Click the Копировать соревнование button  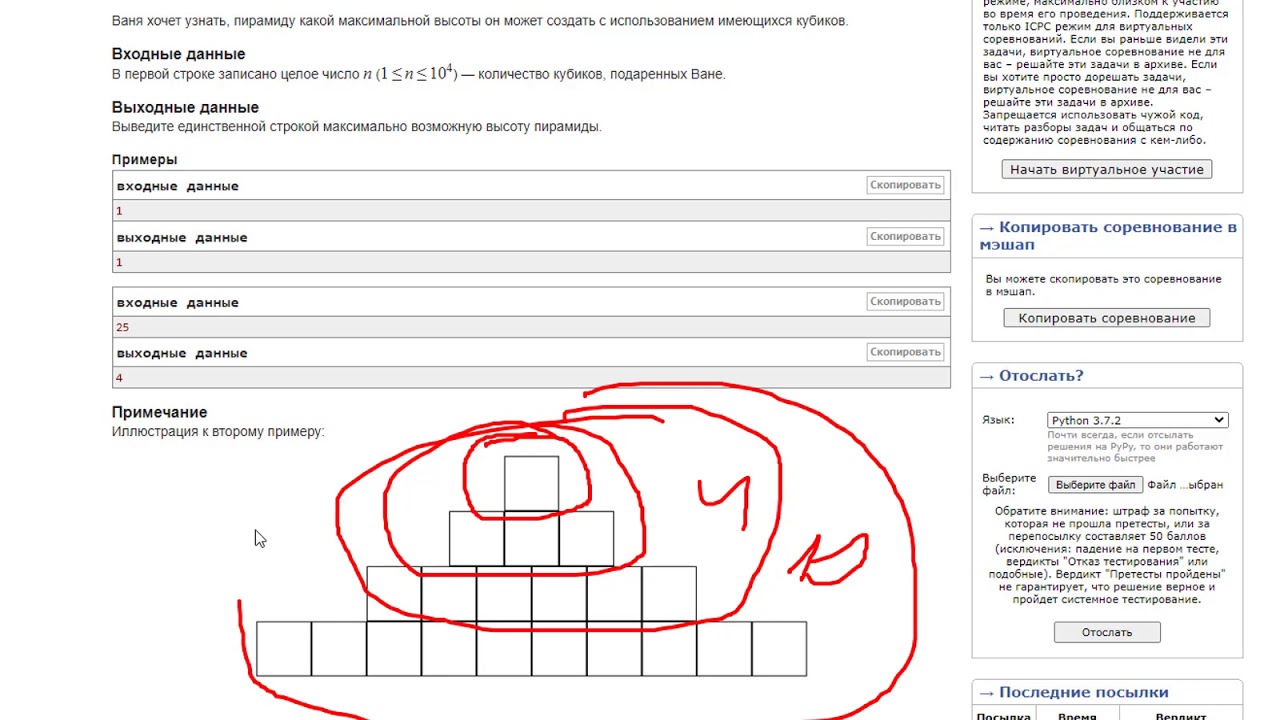coord(1106,318)
